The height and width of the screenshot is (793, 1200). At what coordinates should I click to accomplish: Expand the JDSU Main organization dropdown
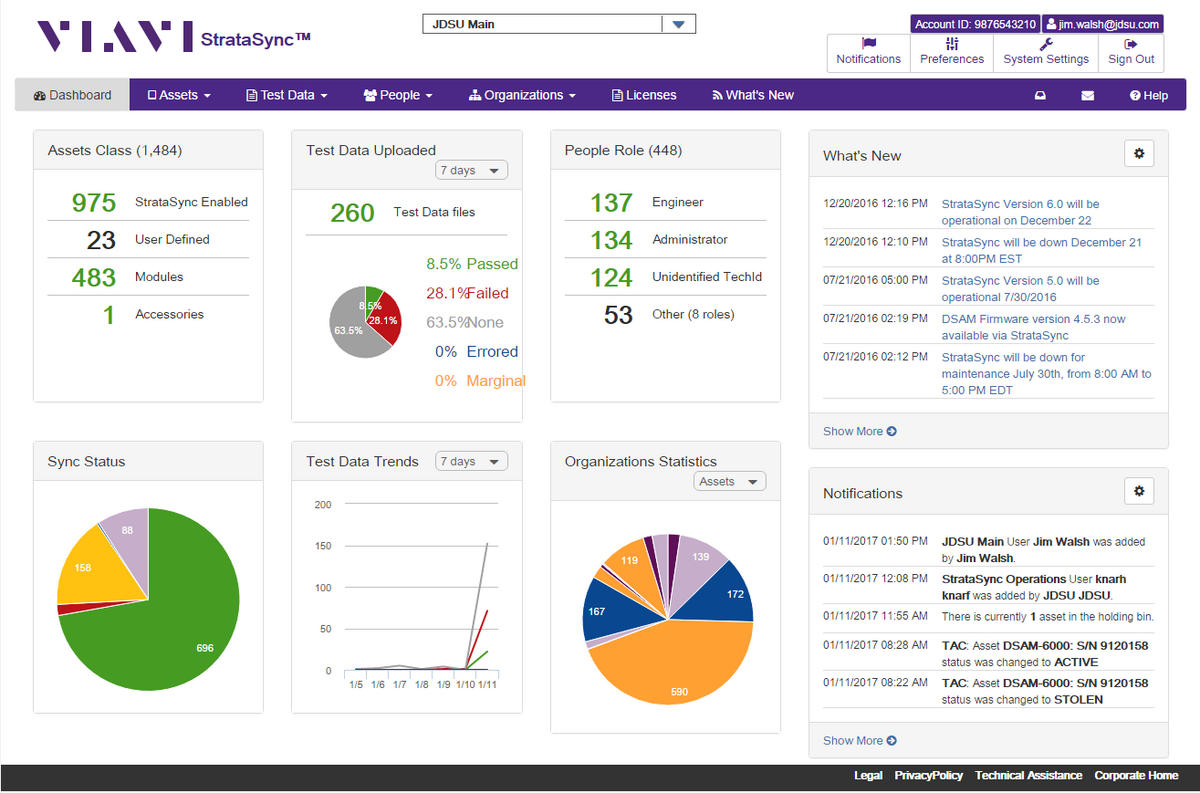[678, 24]
